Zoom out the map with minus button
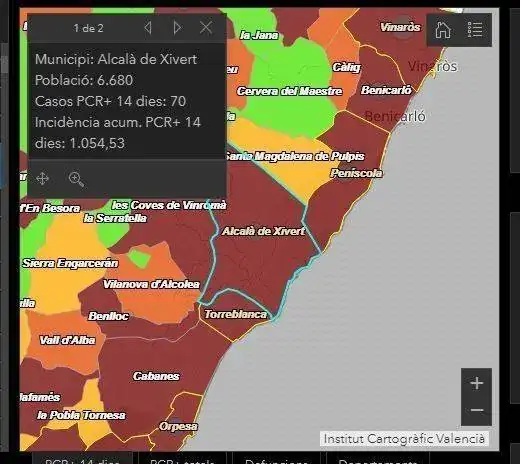Viewport: 520px width, 464px height. pos(477,411)
